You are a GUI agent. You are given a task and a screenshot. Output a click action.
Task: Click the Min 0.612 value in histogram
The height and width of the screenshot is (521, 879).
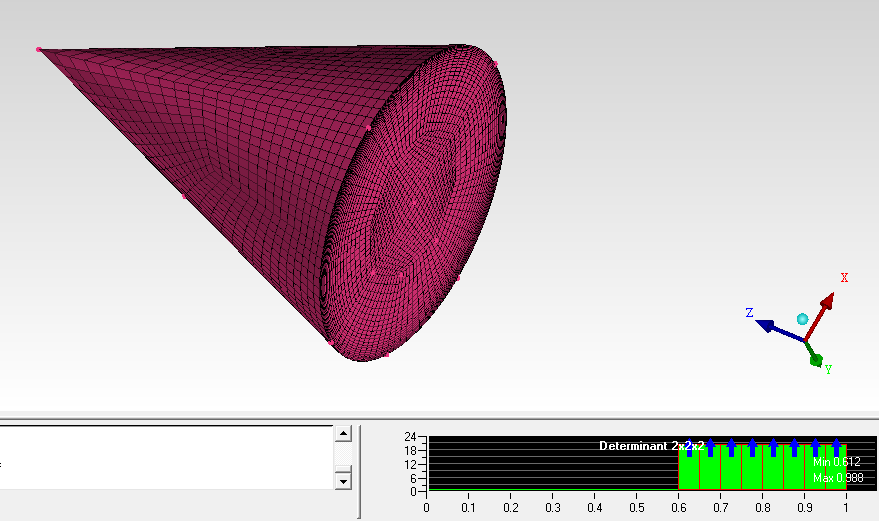[x=837, y=462]
